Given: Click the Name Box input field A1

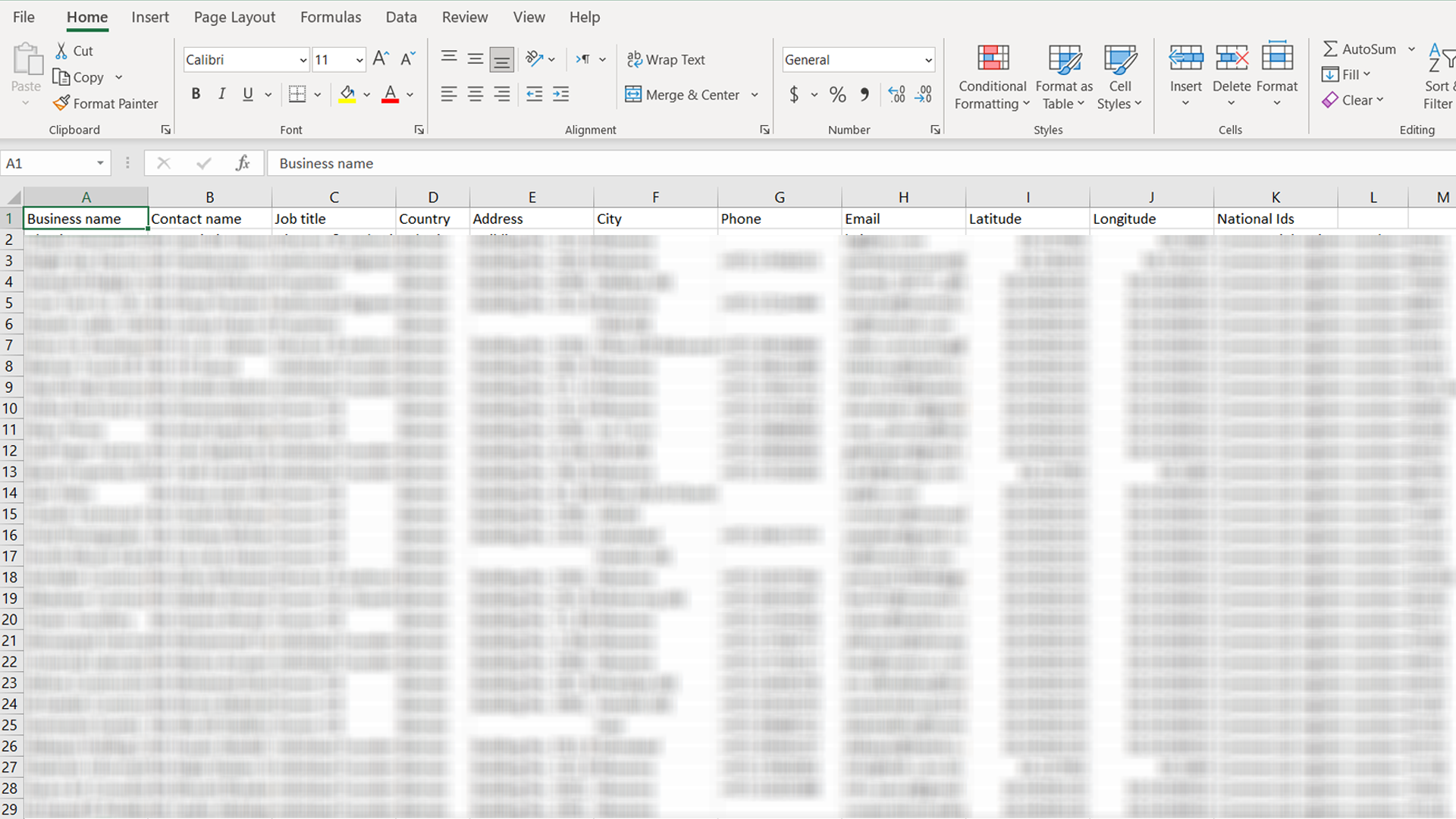Looking at the screenshot, I should 55,163.
